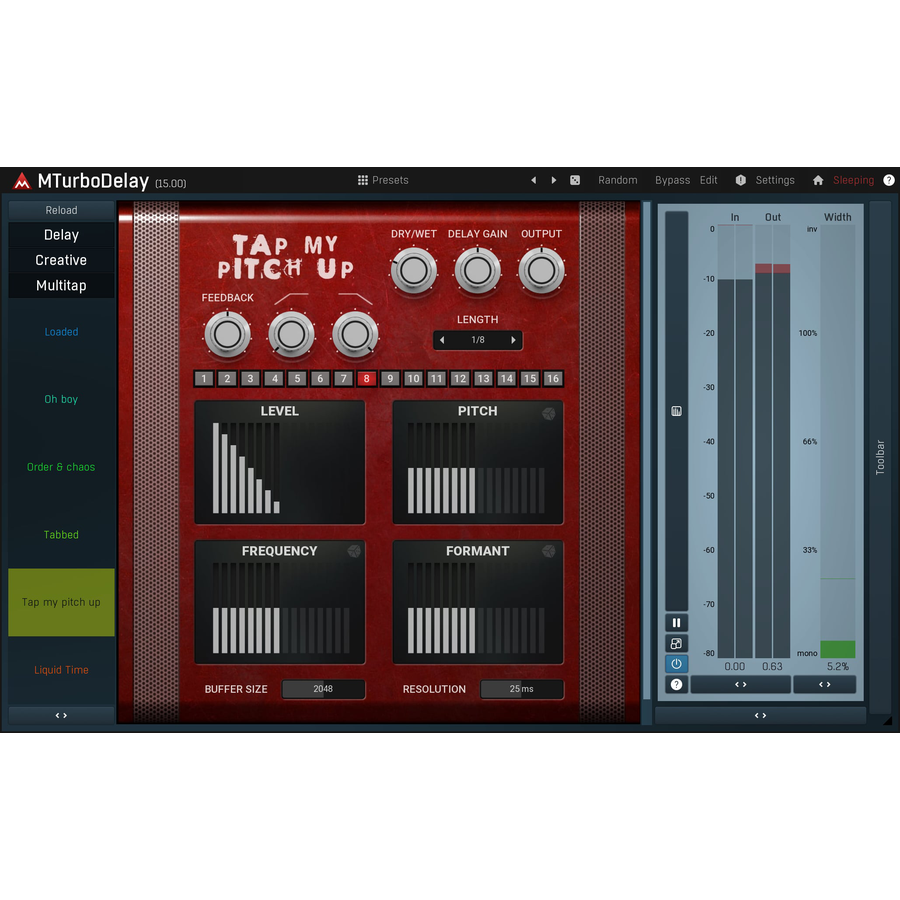Choose the Tabbed preset
This screenshot has width=900, height=900.
pos(61,535)
